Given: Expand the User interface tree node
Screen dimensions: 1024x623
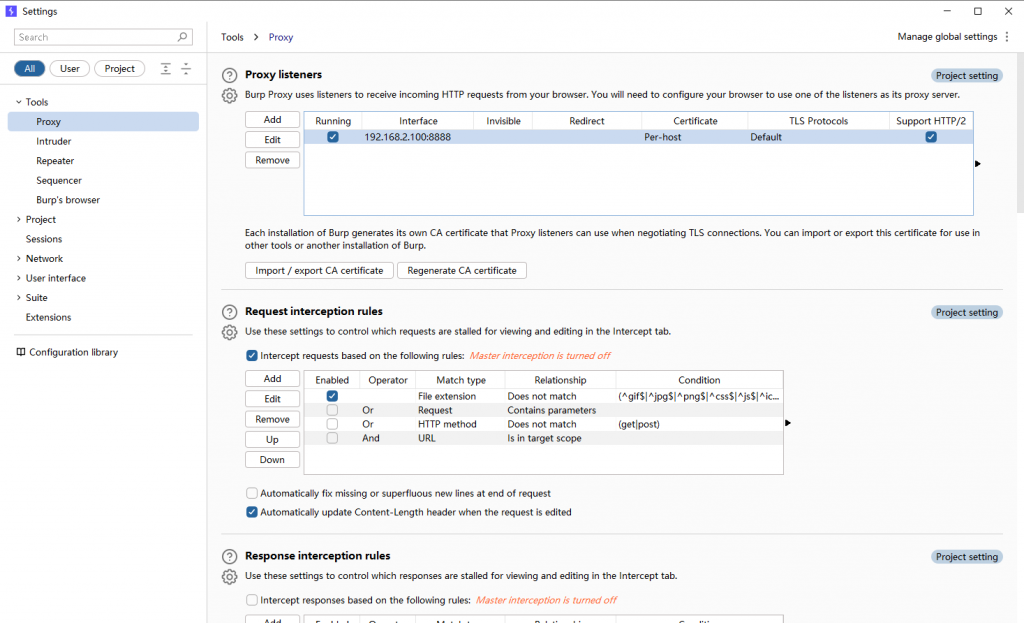Looking at the screenshot, I should [18, 278].
